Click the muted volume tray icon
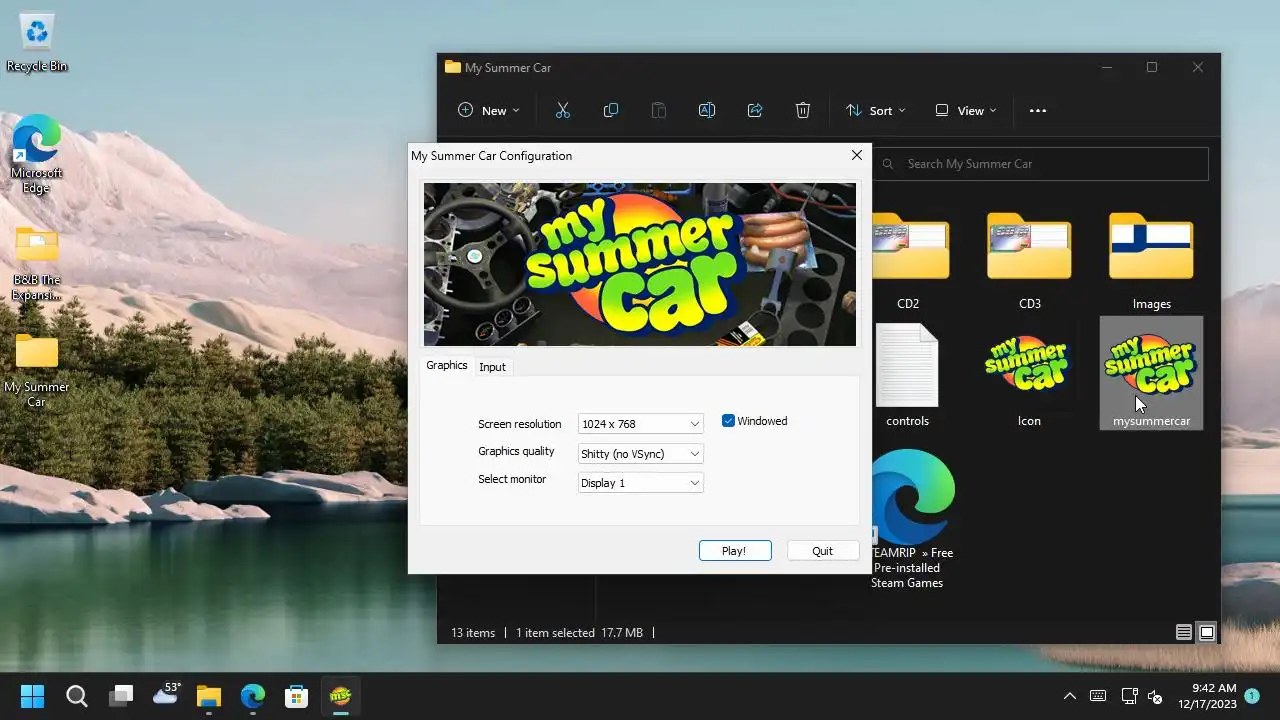Viewport: 1280px width, 720px height. coord(1155,696)
